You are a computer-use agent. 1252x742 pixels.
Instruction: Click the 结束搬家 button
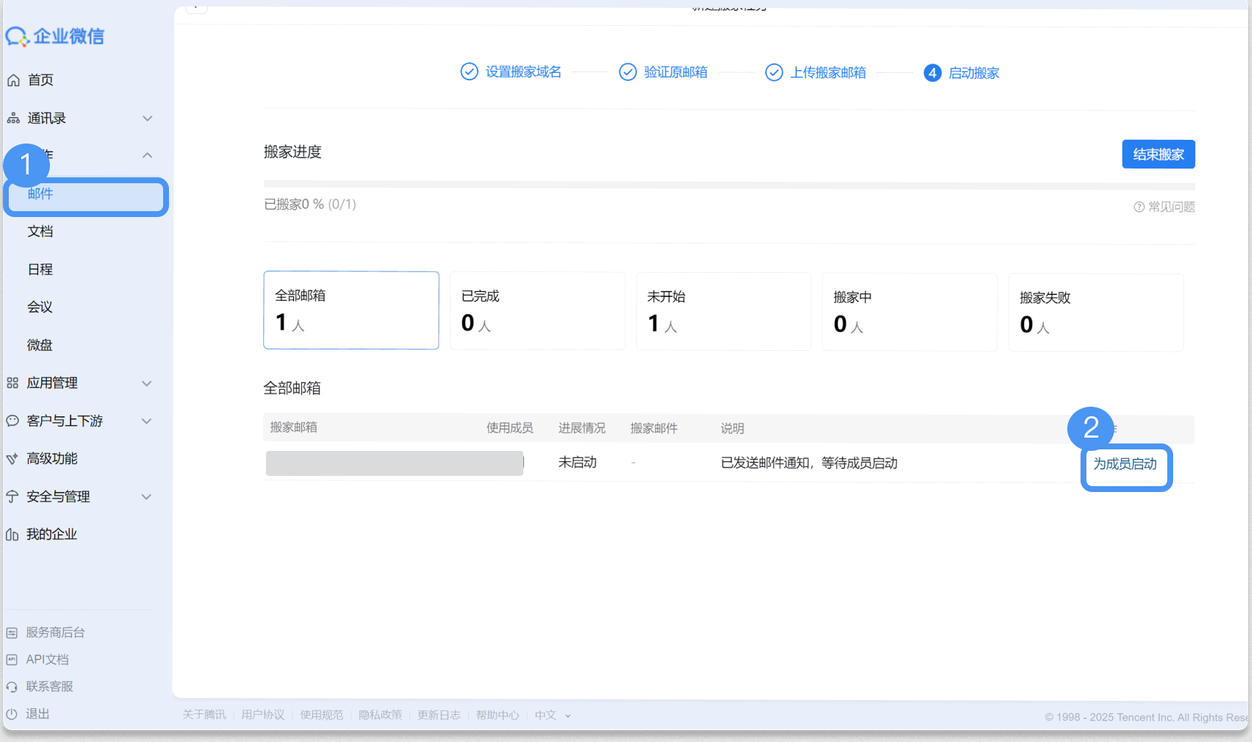point(1158,154)
